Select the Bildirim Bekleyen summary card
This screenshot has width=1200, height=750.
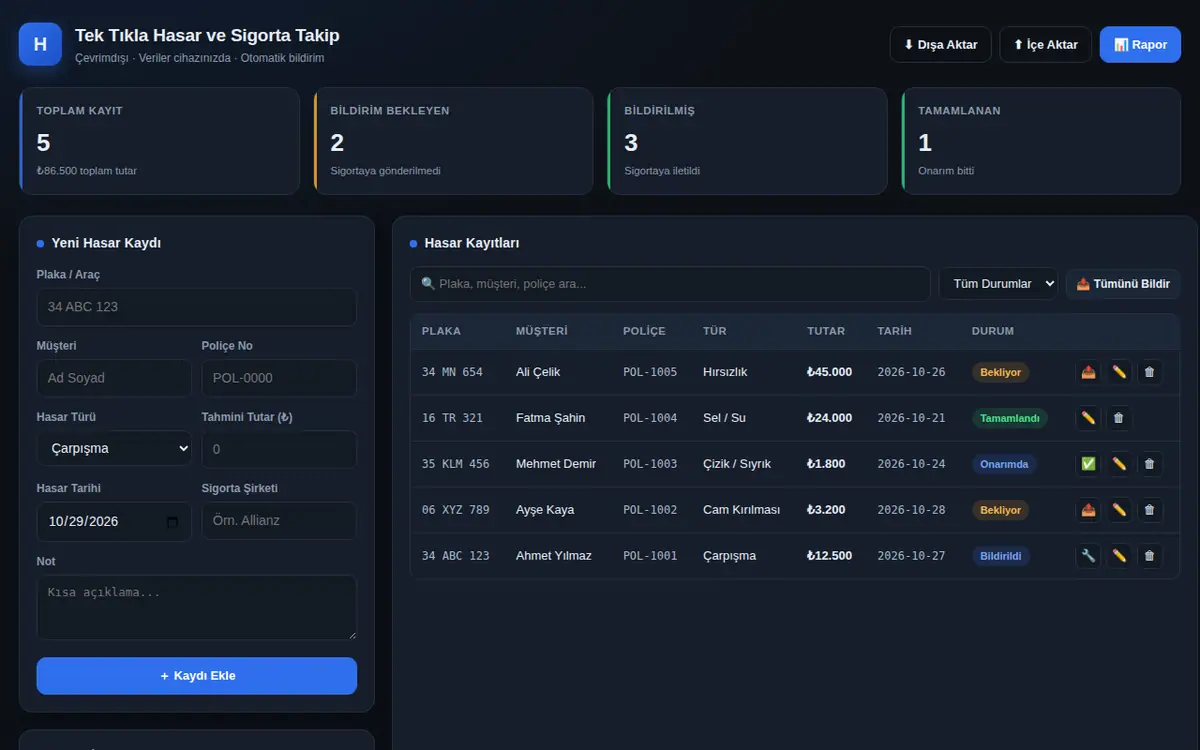pos(453,141)
